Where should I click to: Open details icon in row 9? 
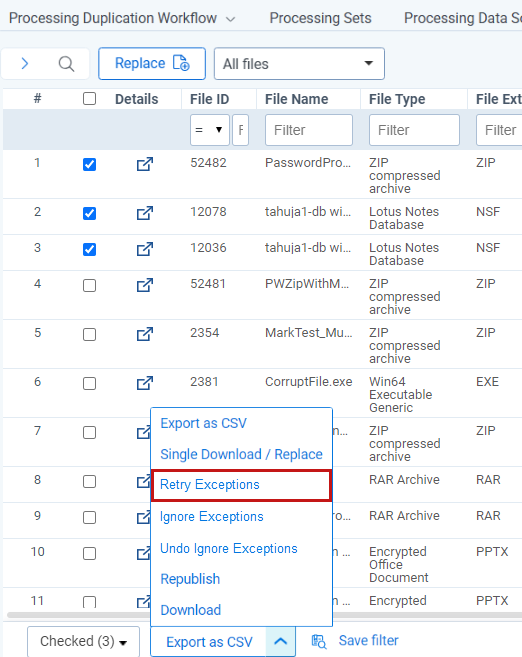(x=143, y=517)
